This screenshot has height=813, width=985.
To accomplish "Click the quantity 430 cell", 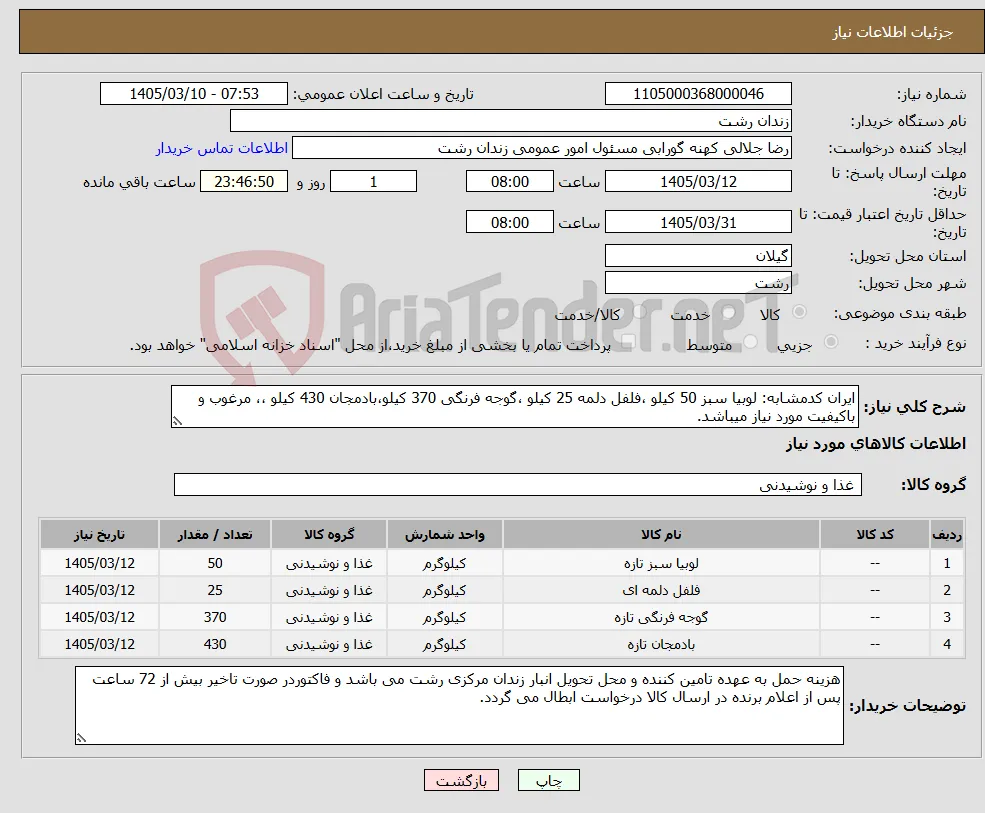I will point(215,645).
